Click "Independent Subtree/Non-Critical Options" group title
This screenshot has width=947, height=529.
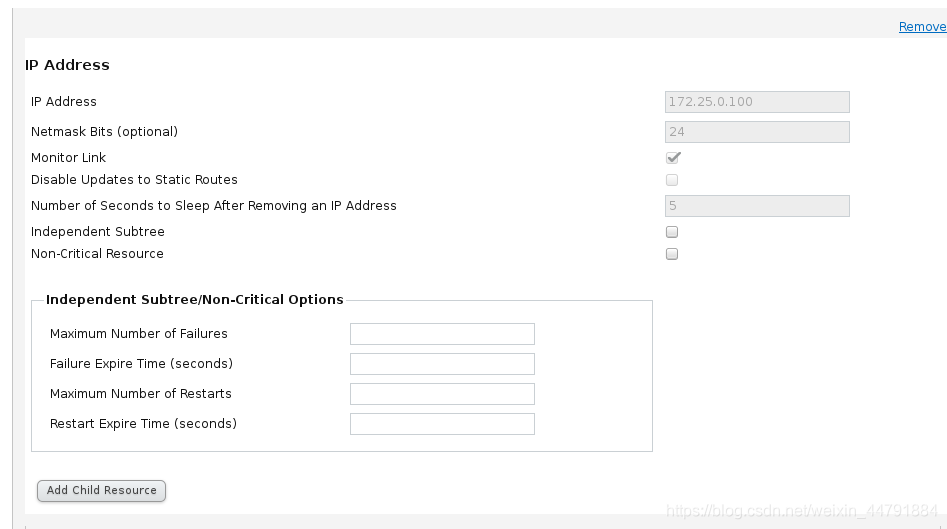coord(194,300)
